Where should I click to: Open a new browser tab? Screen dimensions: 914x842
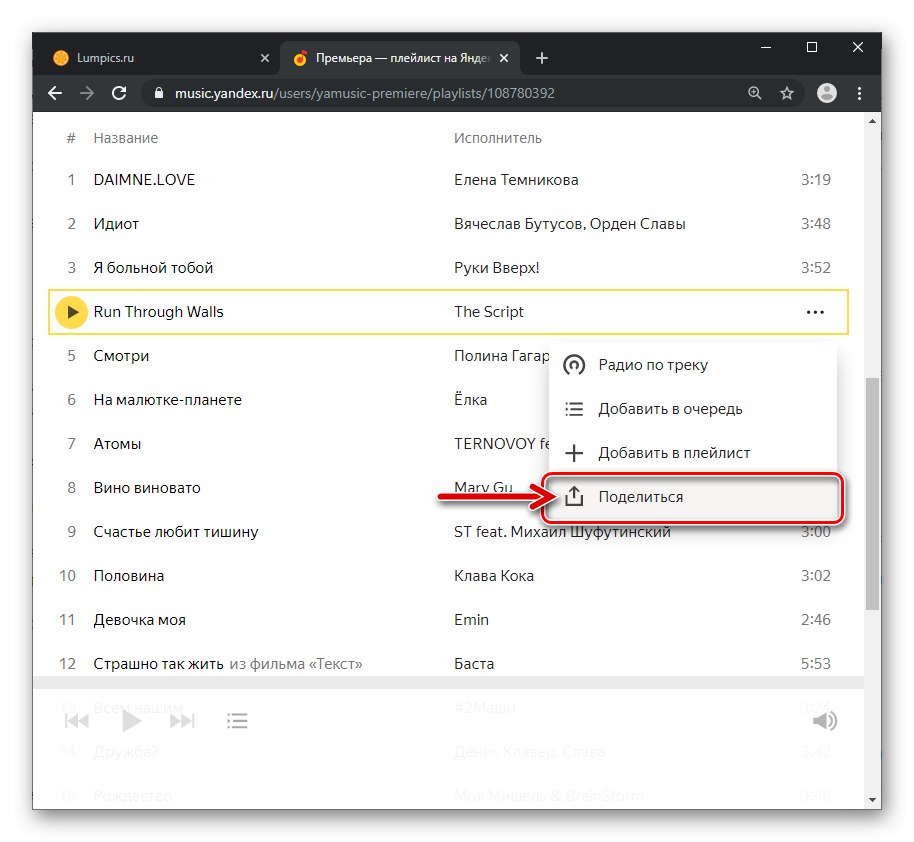542,58
